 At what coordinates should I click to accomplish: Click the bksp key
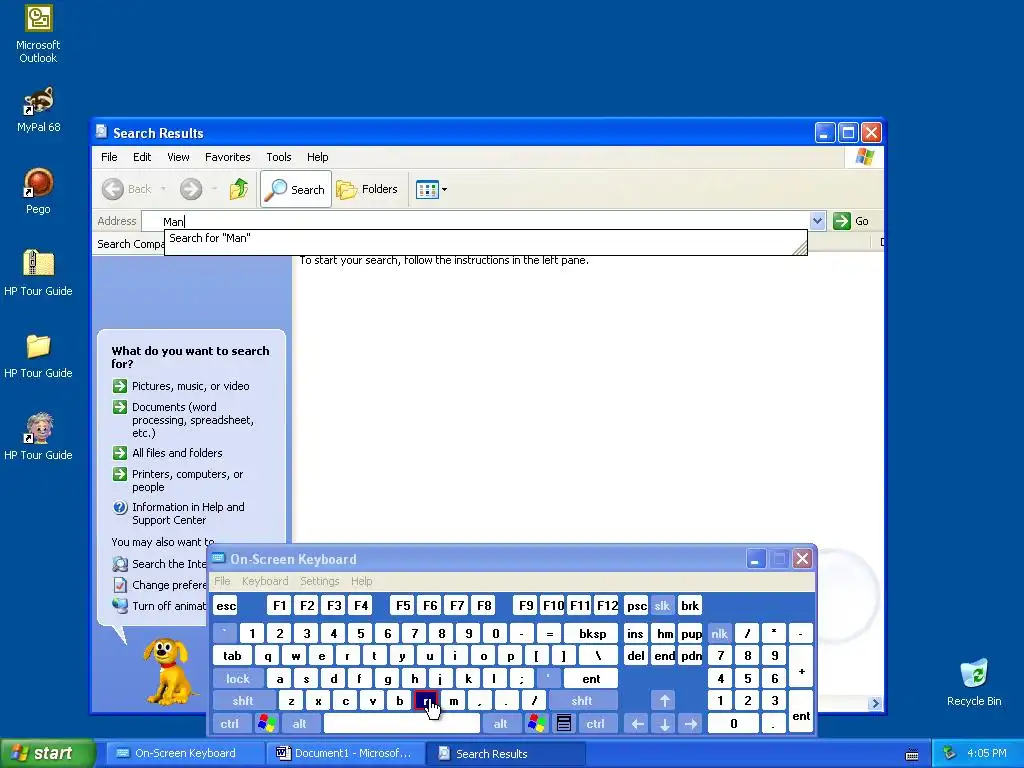(x=592, y=634)
